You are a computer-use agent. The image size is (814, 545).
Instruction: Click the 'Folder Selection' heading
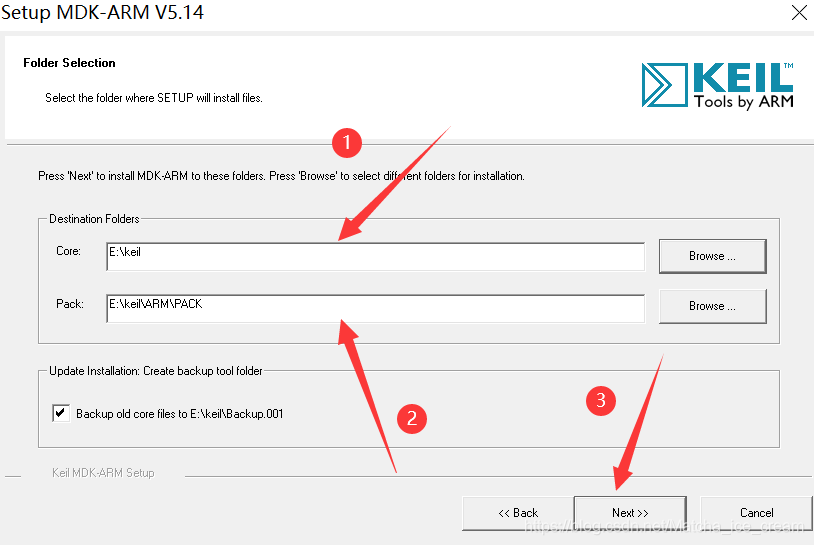tap(69, 63)
